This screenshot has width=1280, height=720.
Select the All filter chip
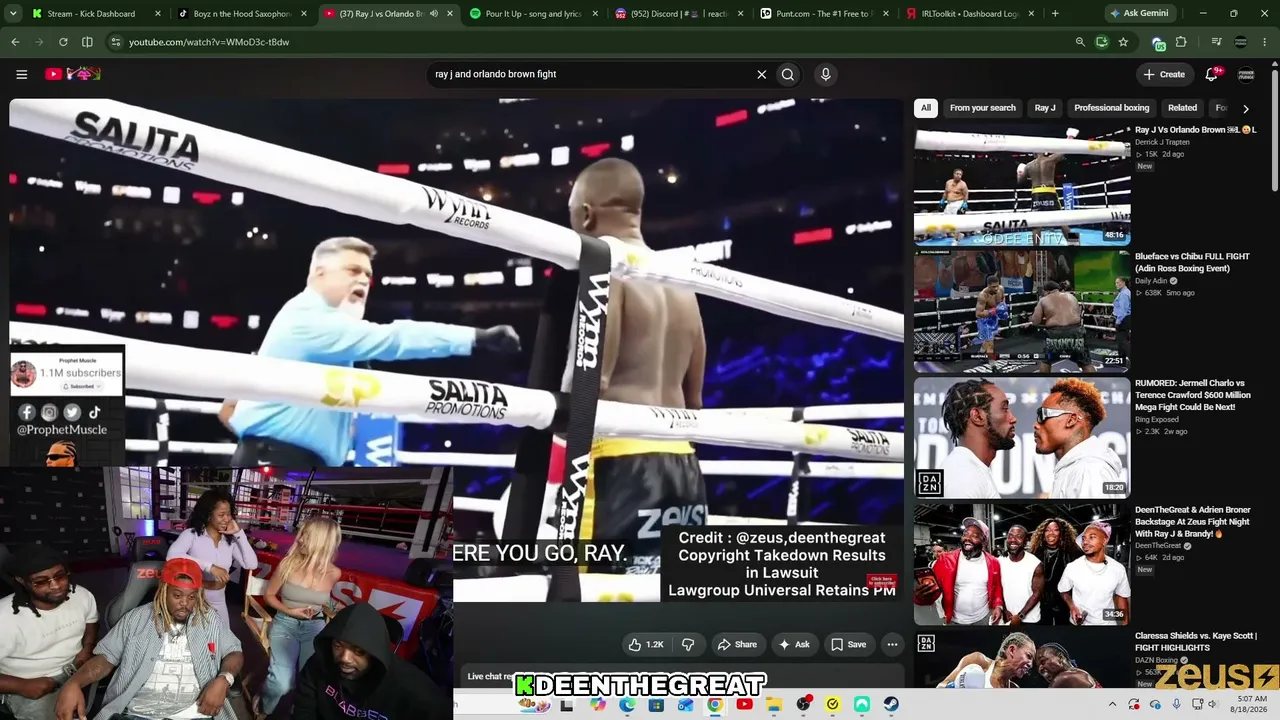(926, 108)
